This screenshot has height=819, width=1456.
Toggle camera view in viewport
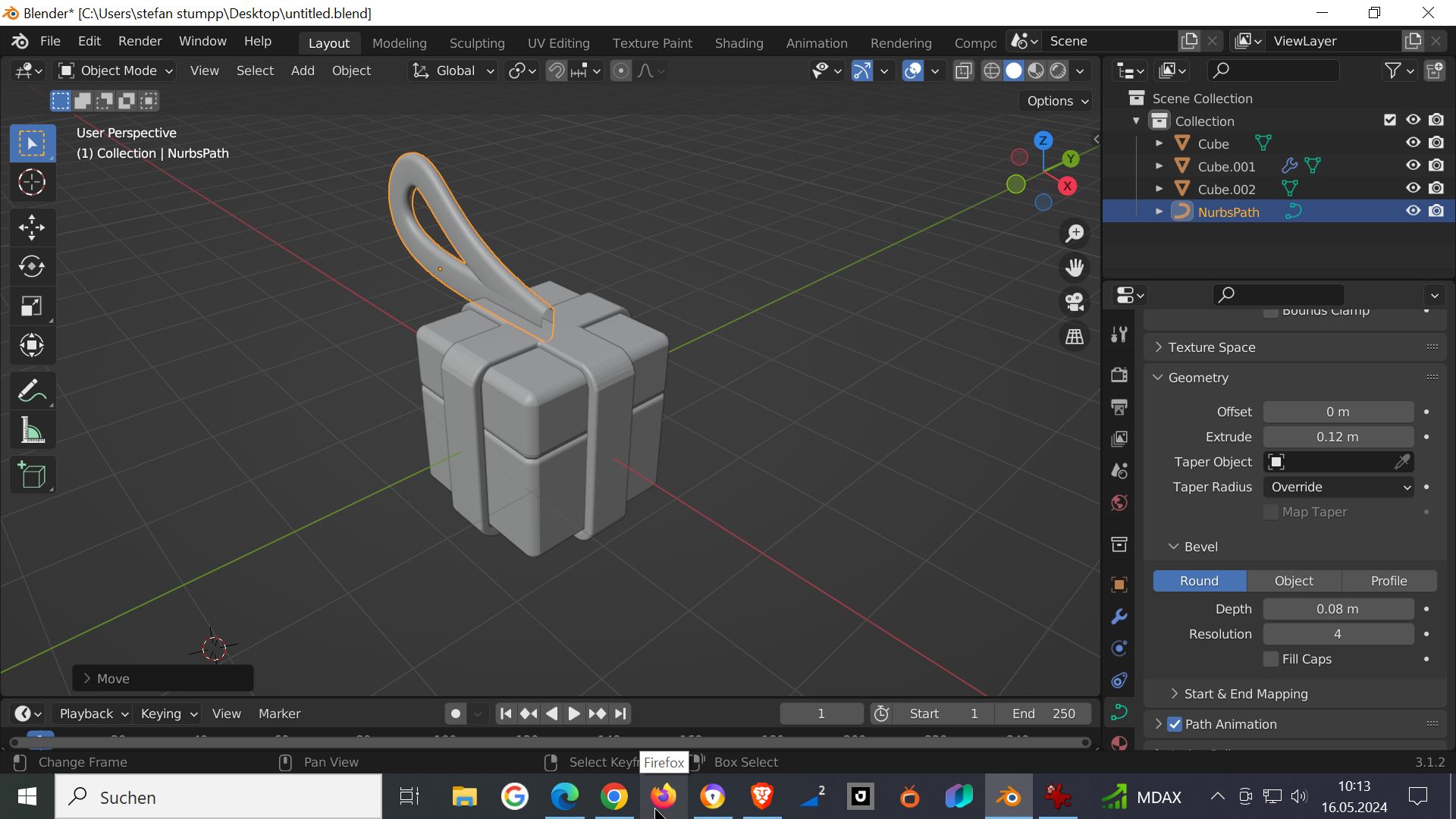(x=1075, y=302)
